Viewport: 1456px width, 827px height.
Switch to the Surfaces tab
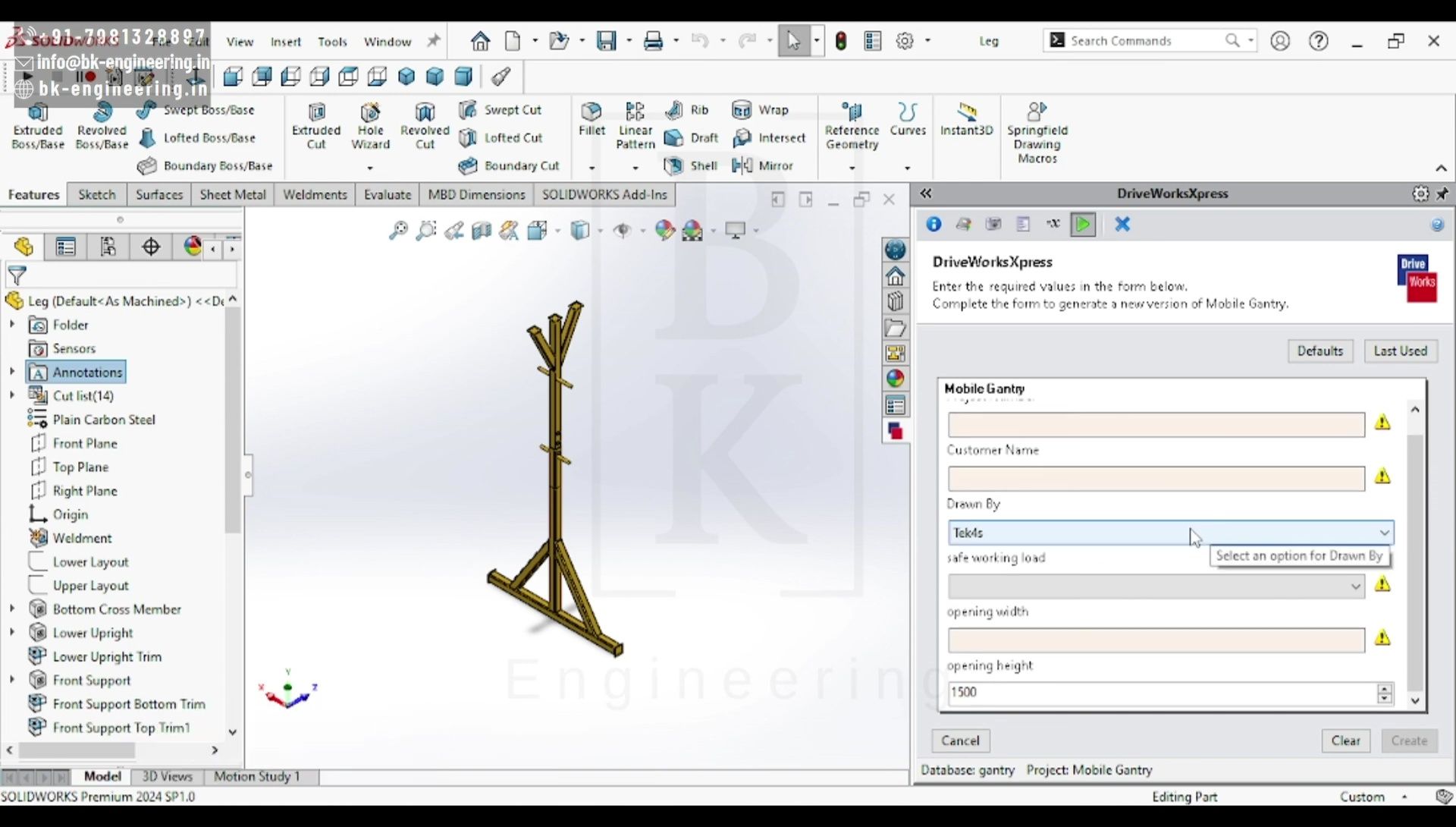coord(159,194)
